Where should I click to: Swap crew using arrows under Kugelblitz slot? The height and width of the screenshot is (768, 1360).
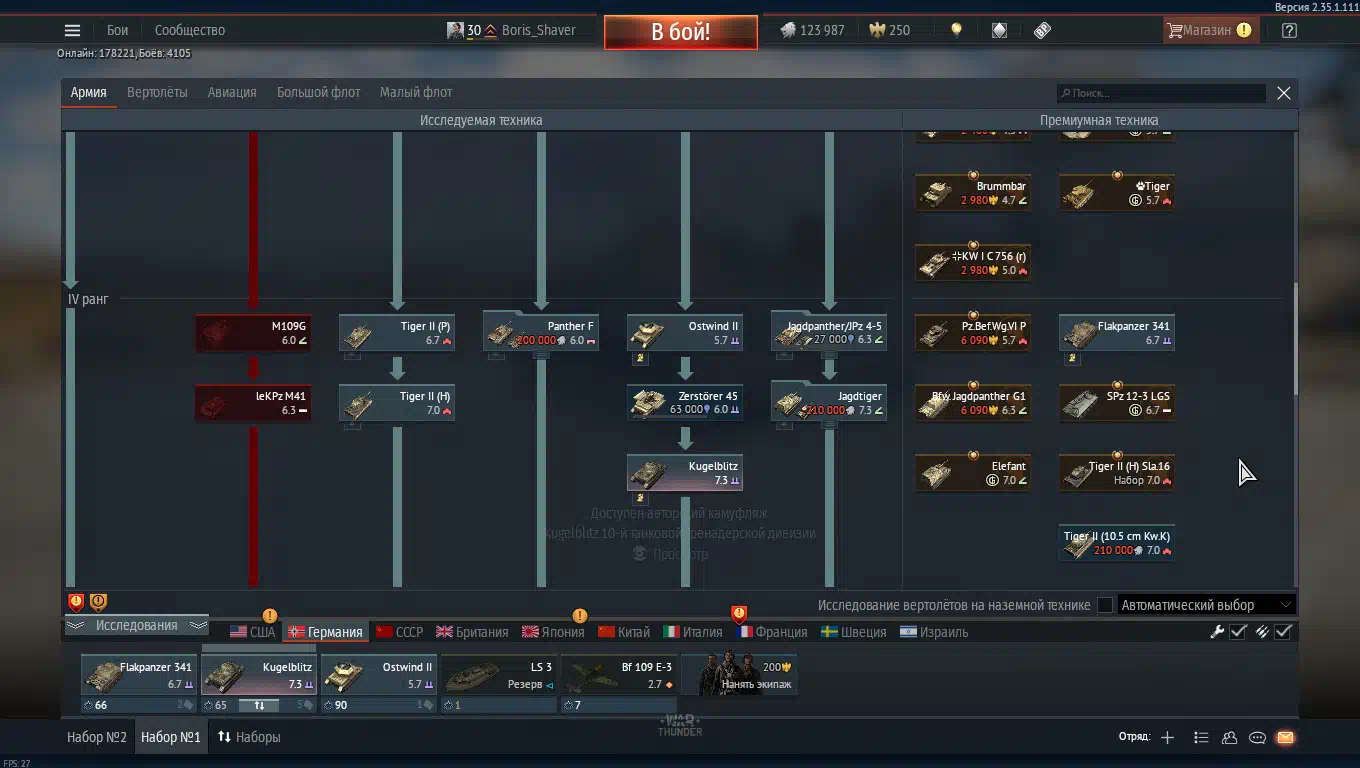[x=259, y=705]
